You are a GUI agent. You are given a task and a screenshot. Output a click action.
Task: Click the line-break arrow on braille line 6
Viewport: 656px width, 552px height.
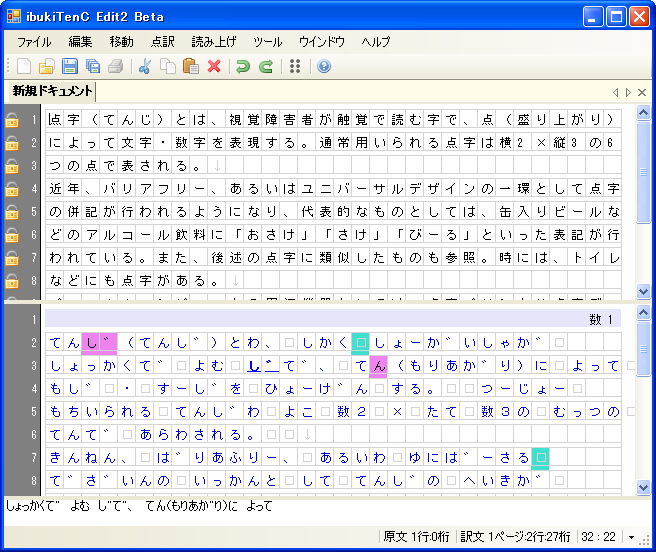tap(307, 435)
